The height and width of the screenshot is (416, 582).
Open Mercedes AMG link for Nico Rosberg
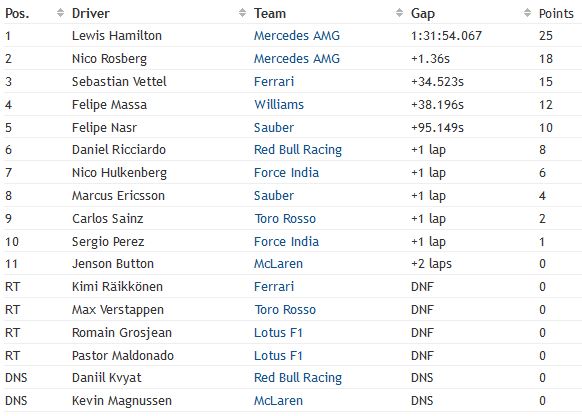[x=297, y=59]
